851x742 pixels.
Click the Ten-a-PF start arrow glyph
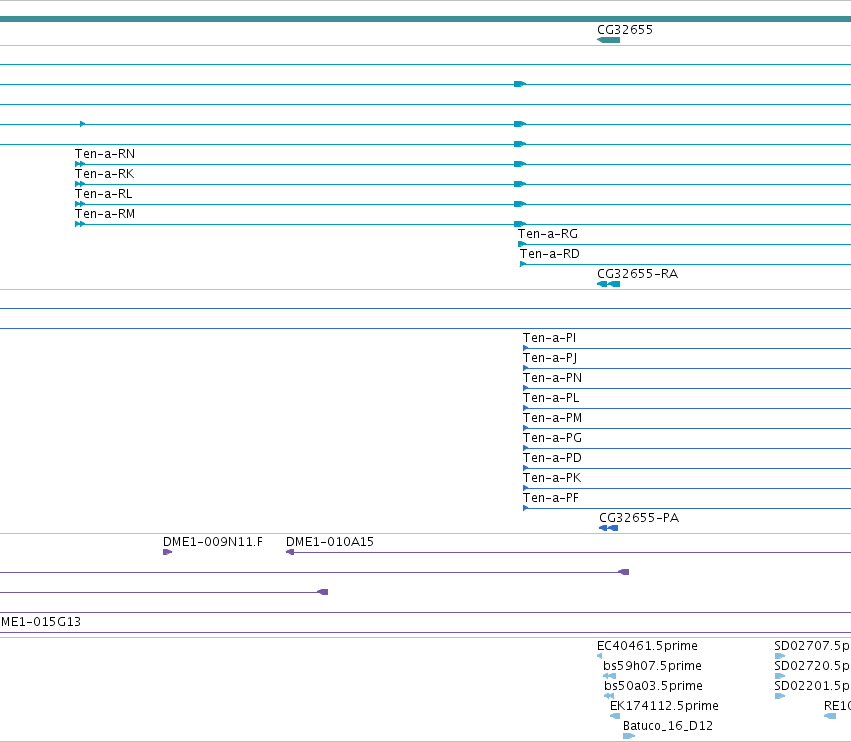point(525,509)
